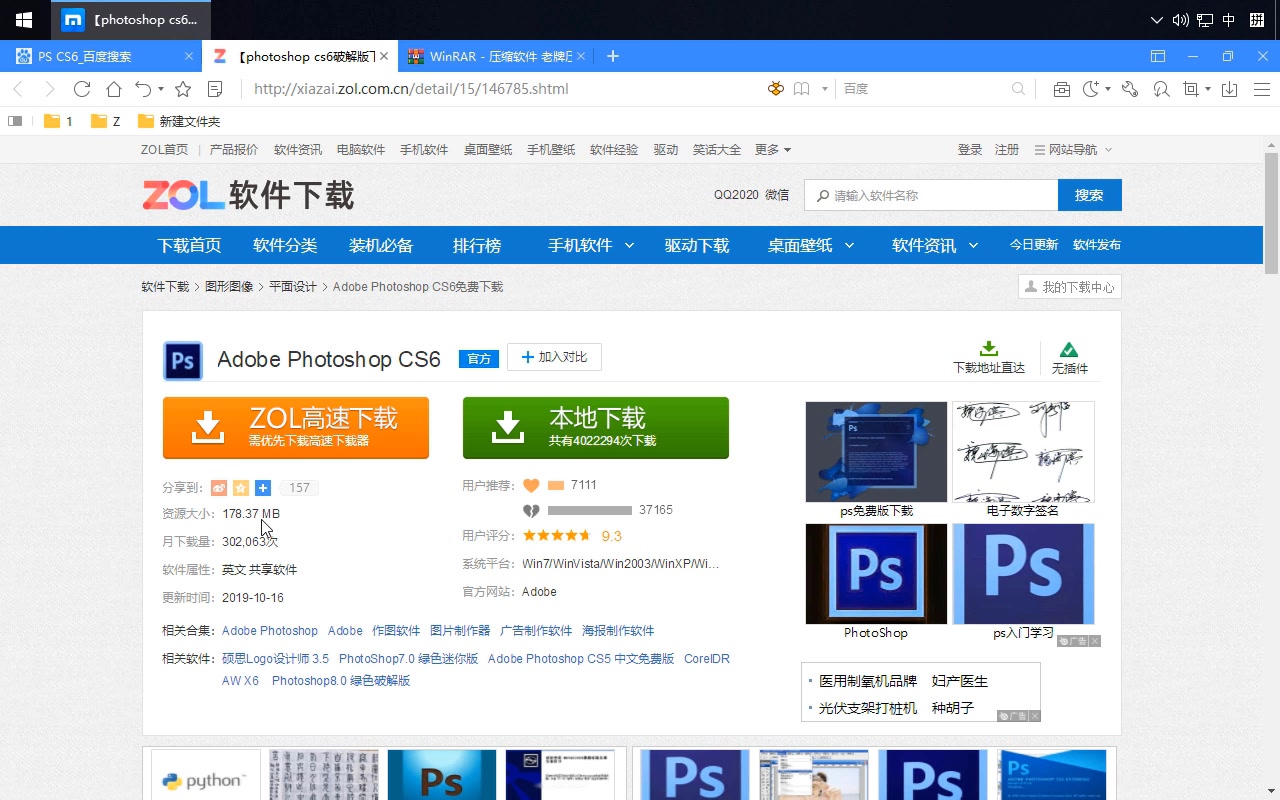Expand the screenshot options dropdown arrow
The width and height of the screenshot is (1280, 800).
1208,89
